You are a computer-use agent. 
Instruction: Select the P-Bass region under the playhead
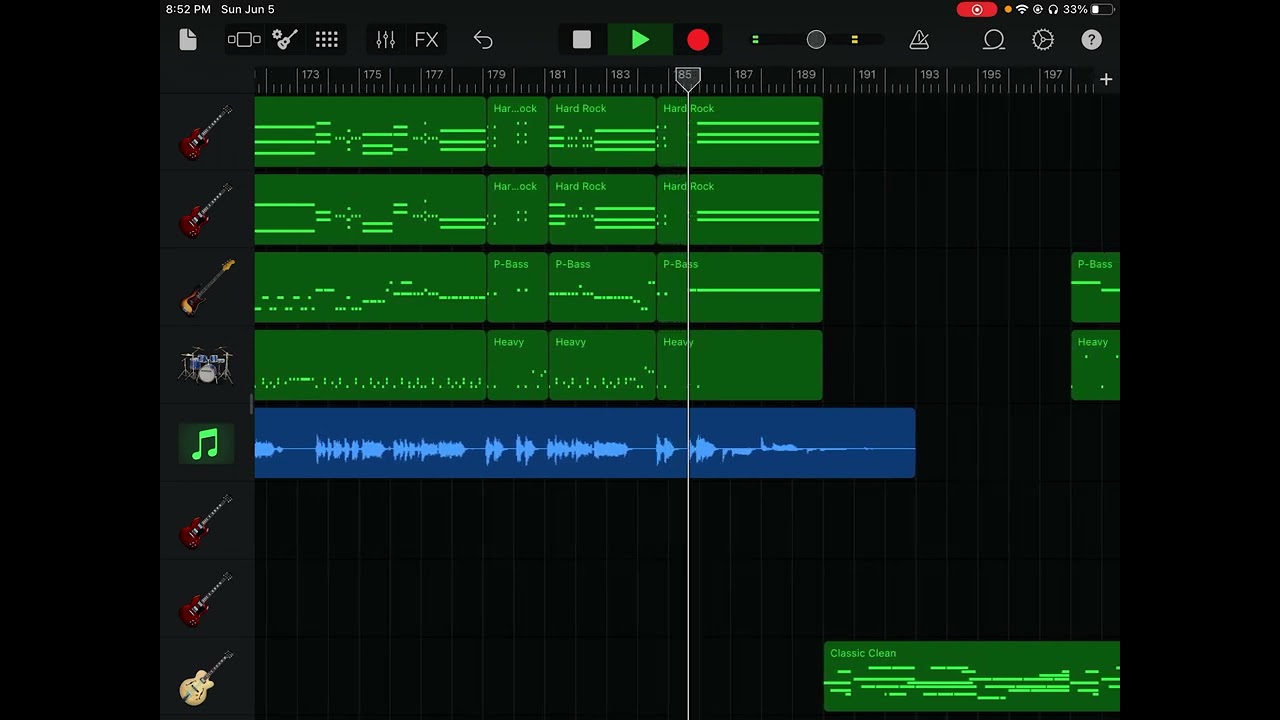[x=740, y=288]
